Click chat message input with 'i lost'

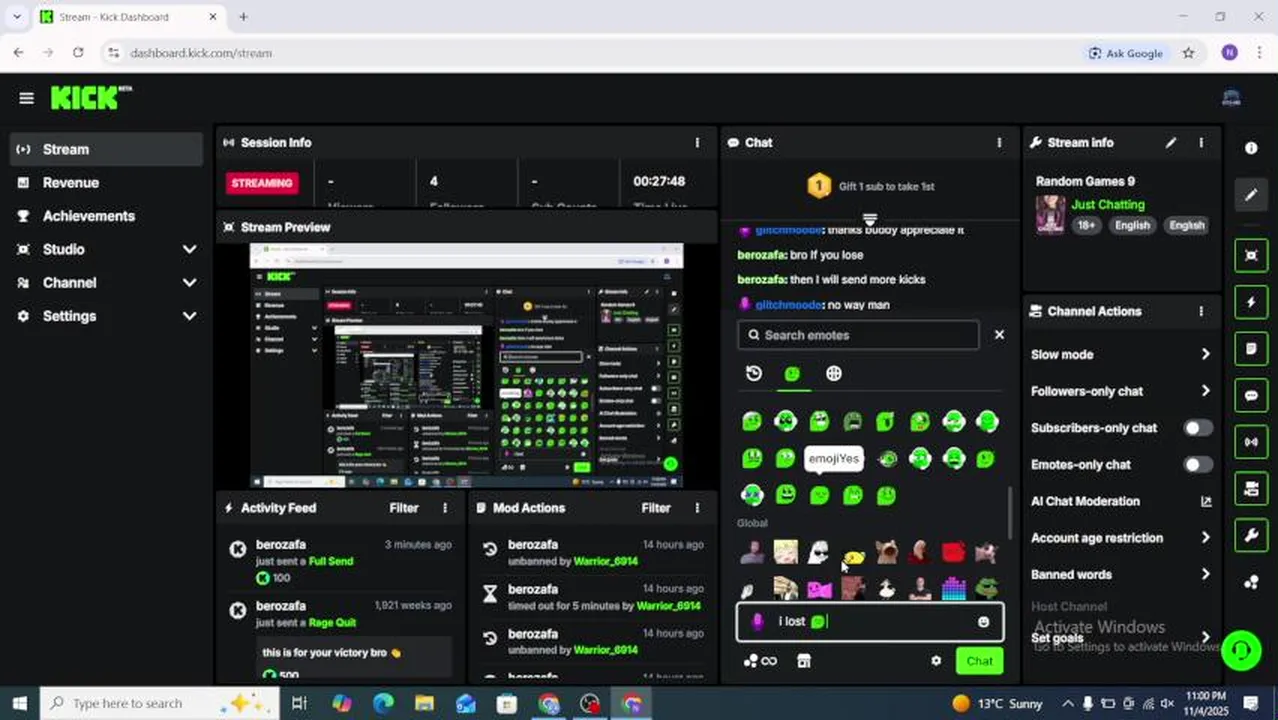pyautogui.click(x=870, y=622)
